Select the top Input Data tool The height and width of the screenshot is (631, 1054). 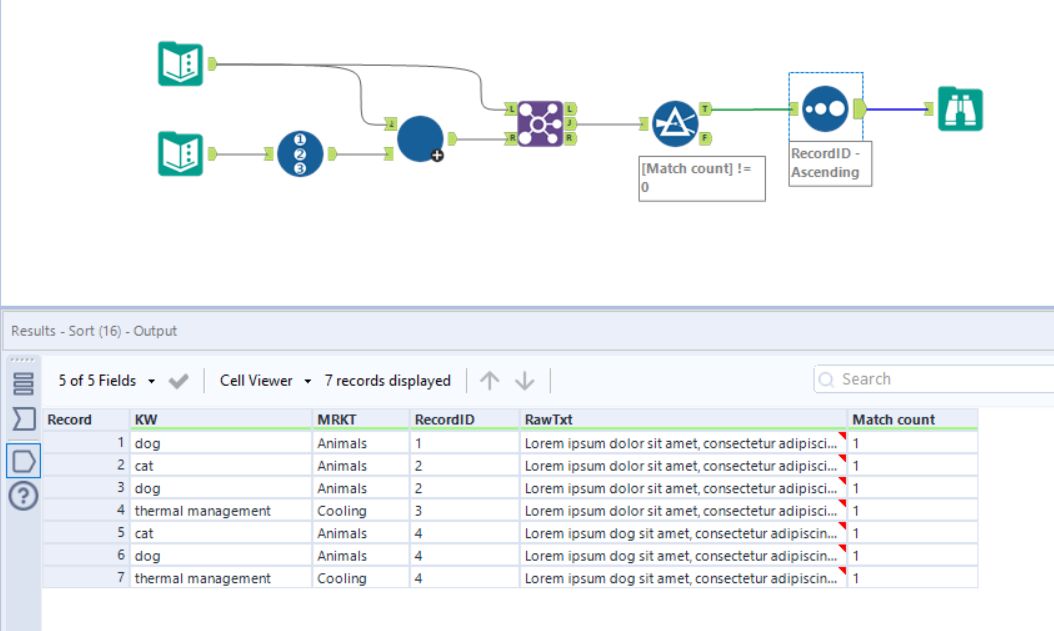point(181,59)
